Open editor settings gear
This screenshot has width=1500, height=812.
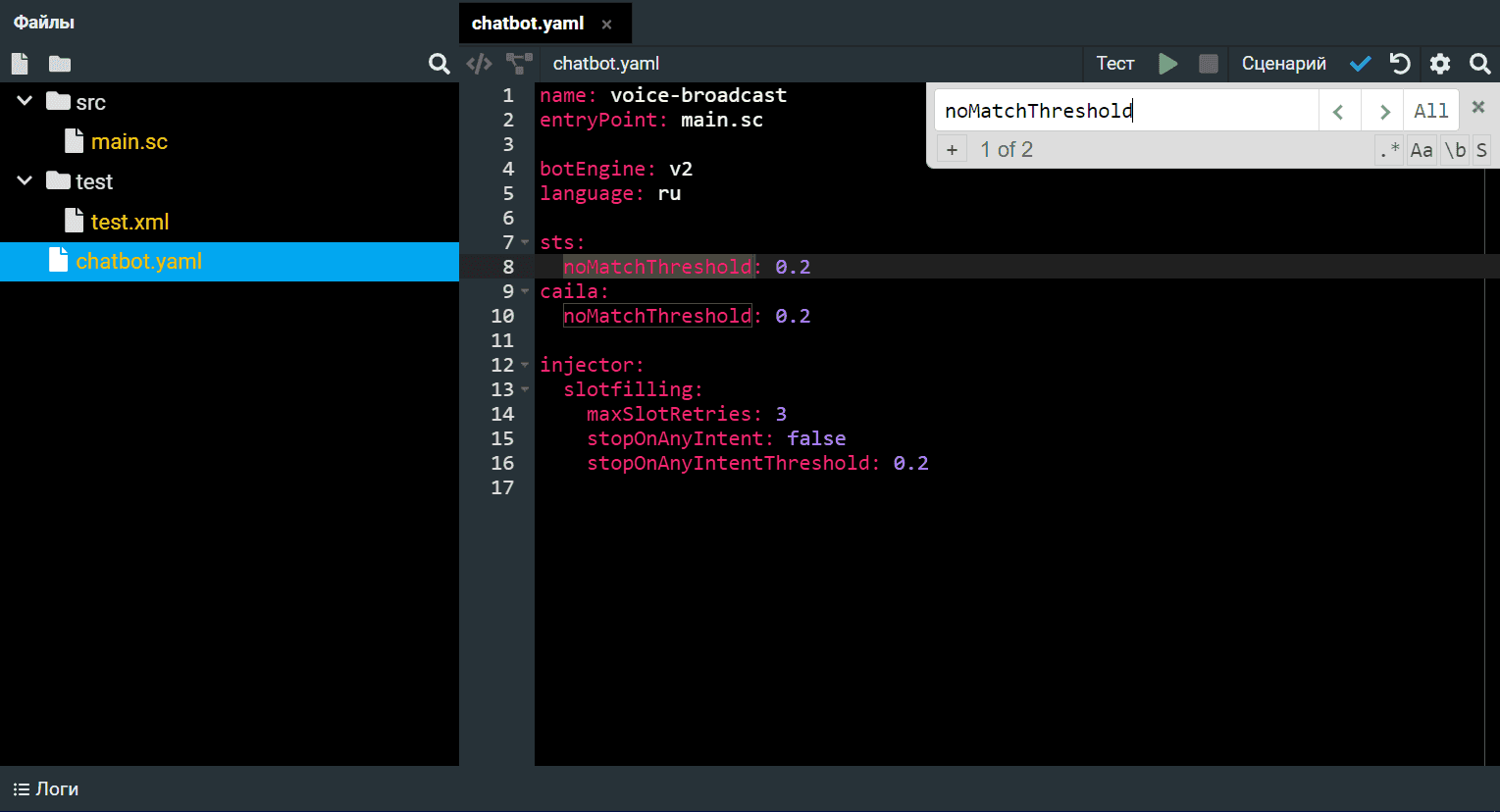tap(1440, 64)
